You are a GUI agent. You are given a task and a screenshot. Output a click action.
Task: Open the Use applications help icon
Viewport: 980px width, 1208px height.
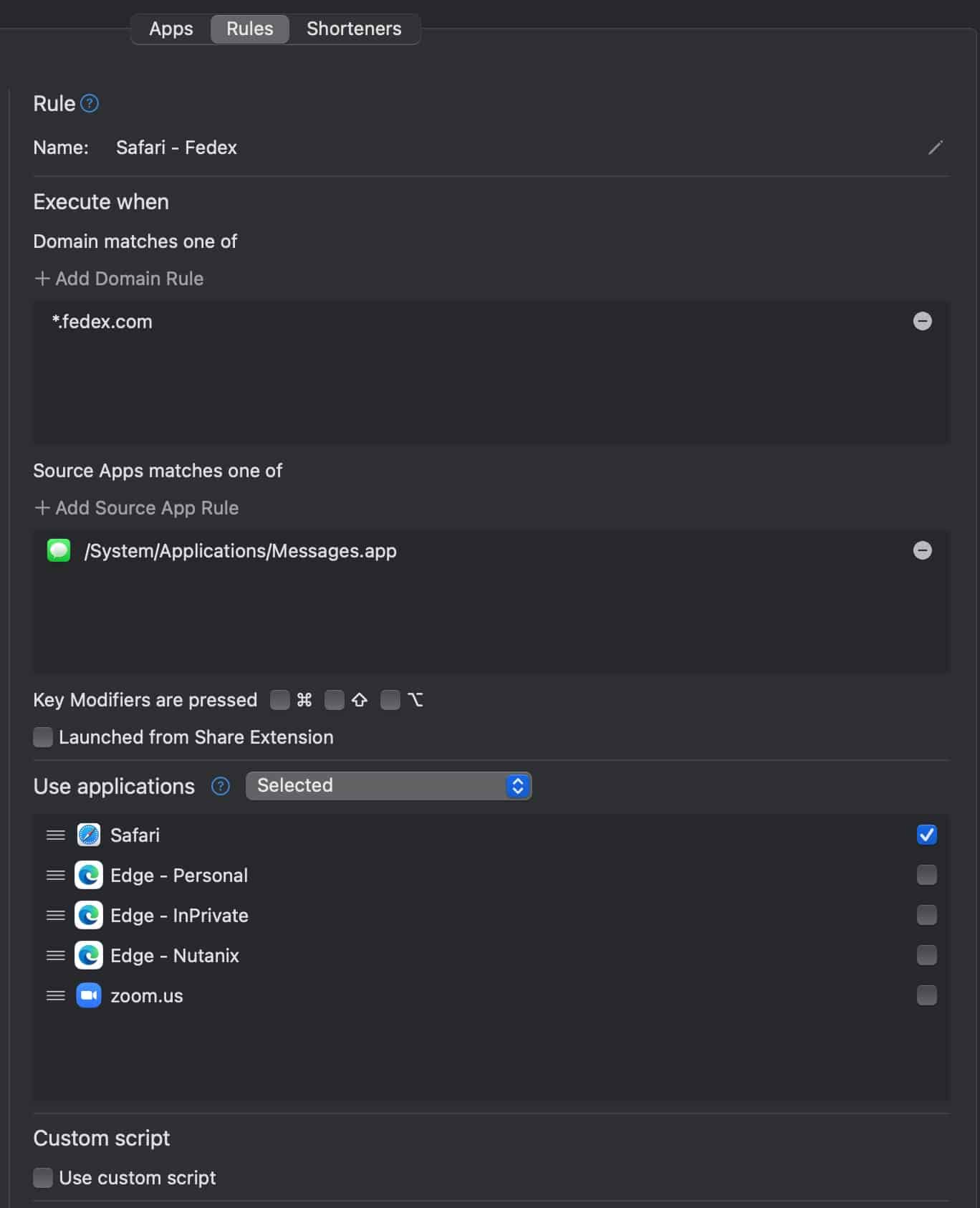coord(221,786)
